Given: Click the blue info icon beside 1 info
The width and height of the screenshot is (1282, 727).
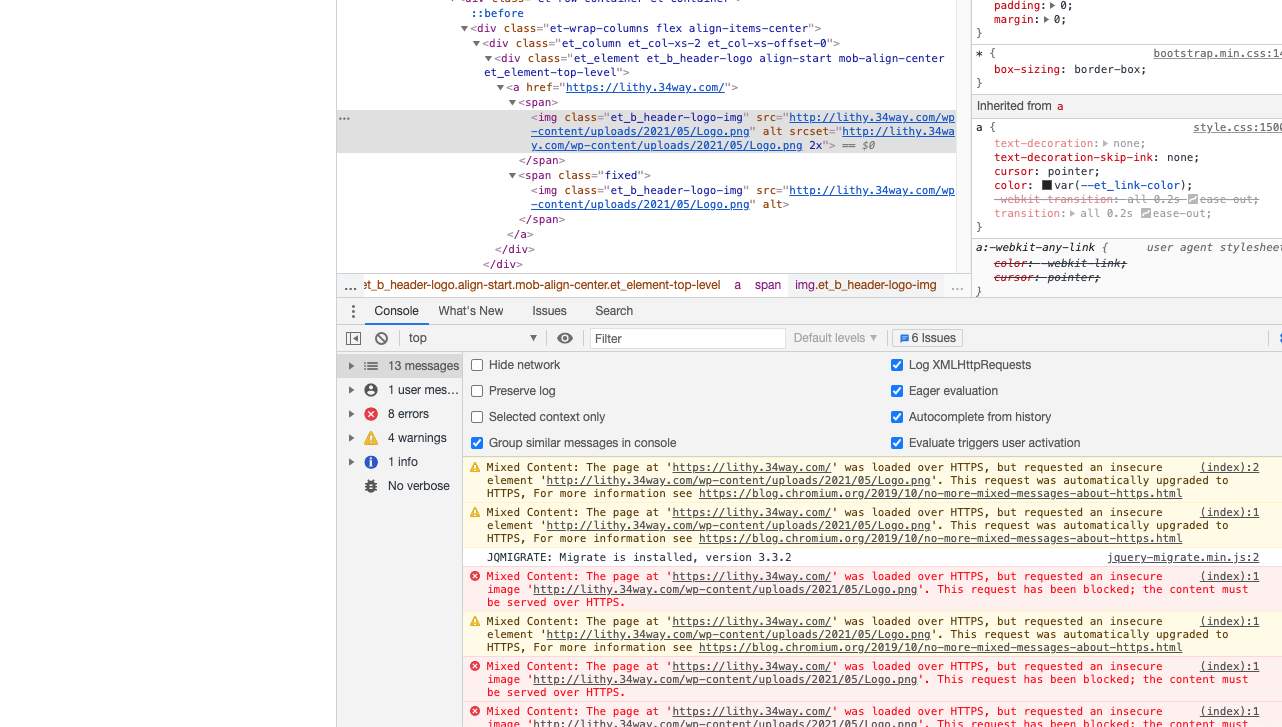Looking at the screenshot, I should pyautogui.click(x=371, y=462).
